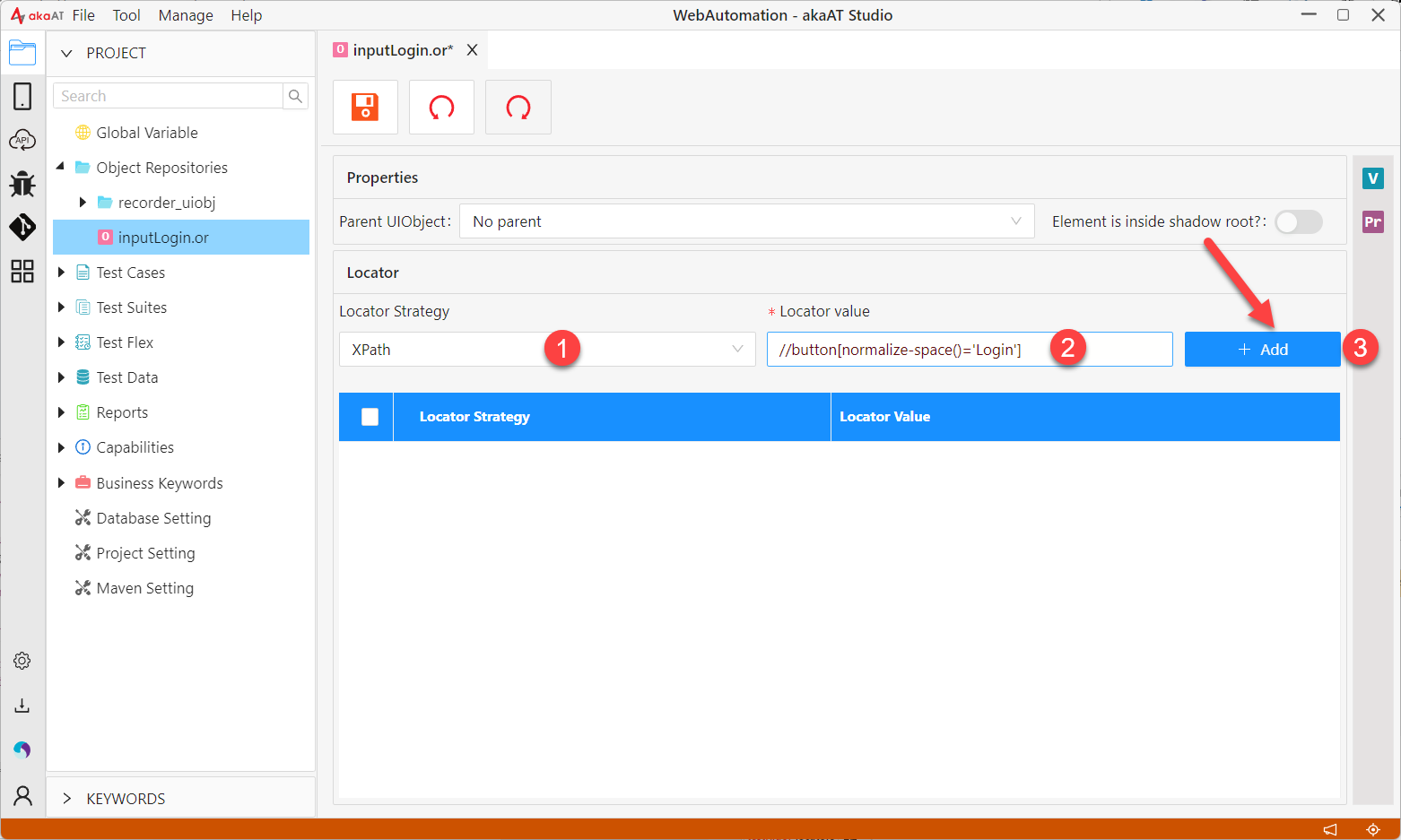The image size is (1401, 840).
Task: Open the V panel on right edge
Action: pos(1372,178)
